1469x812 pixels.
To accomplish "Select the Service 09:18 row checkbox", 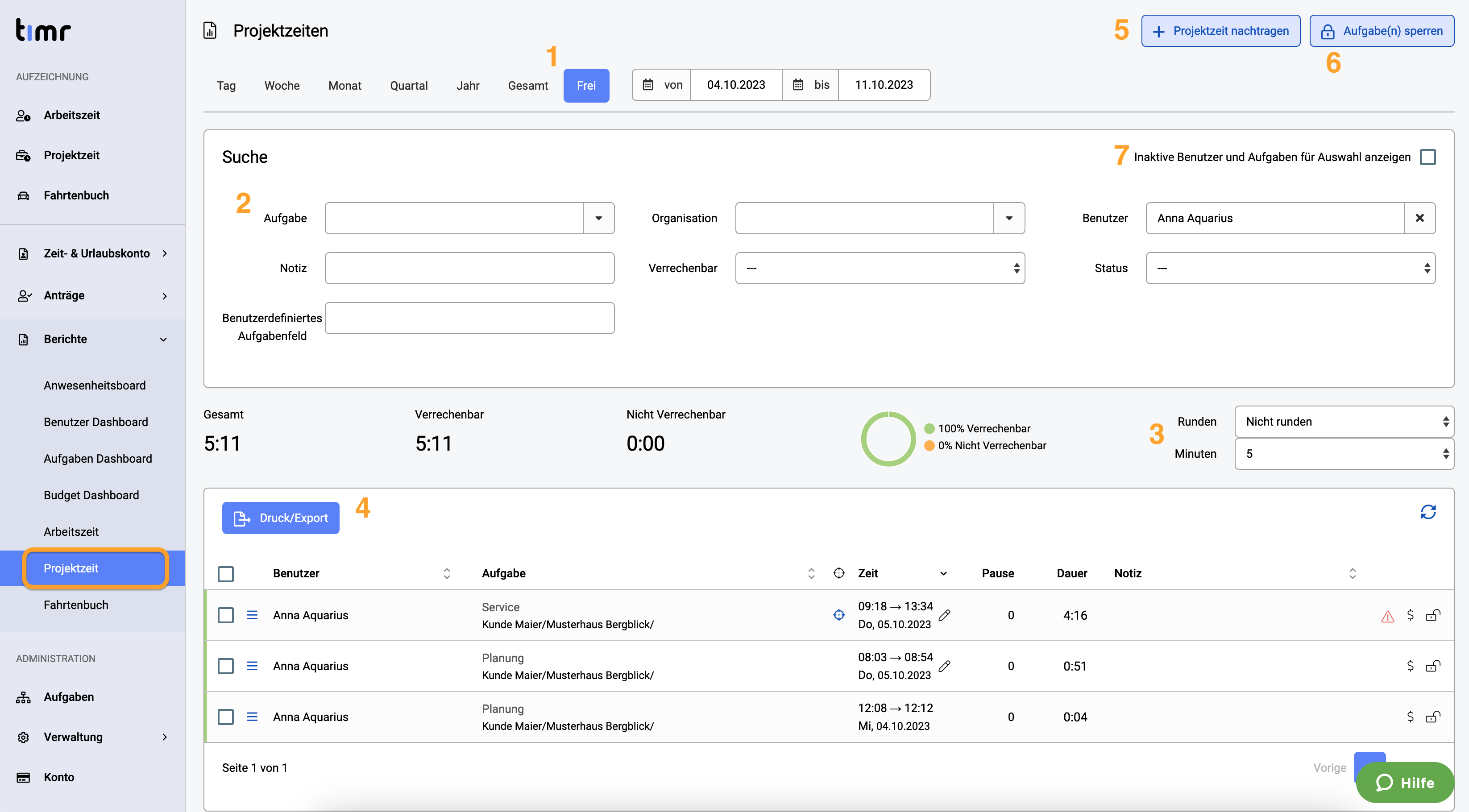I will [x=226, y=615].
